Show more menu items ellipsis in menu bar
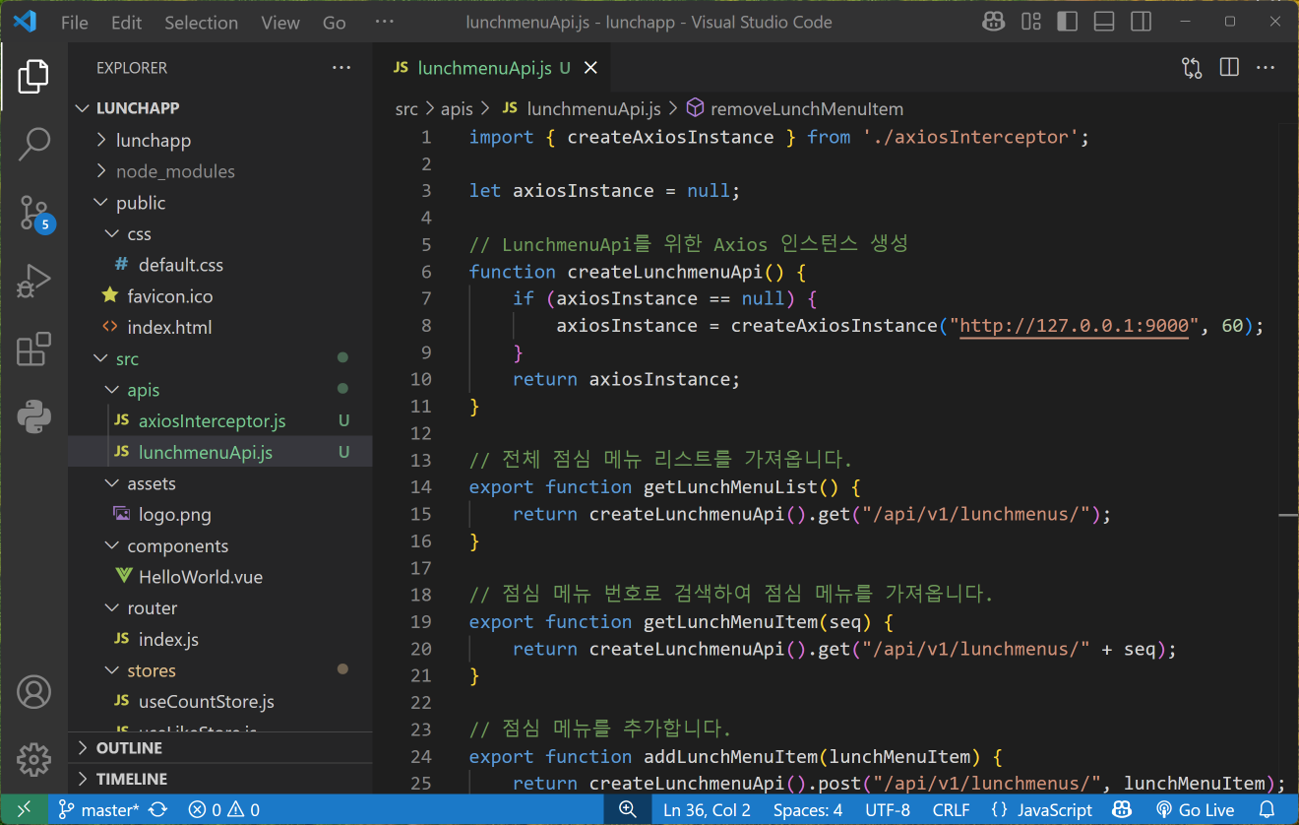 point(384,22)
